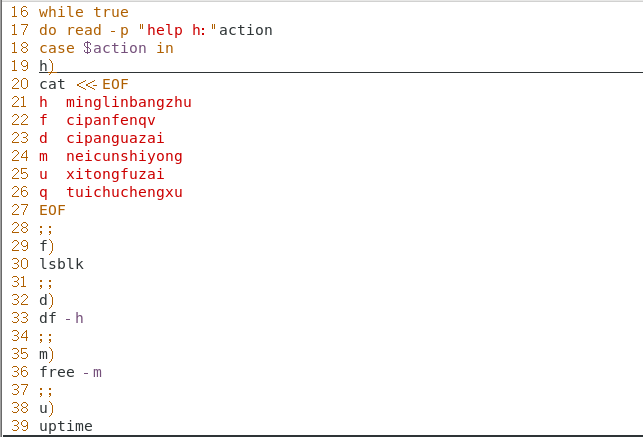
Task: Click the text "cipanfenqv"
Action: tap(111, 120)
